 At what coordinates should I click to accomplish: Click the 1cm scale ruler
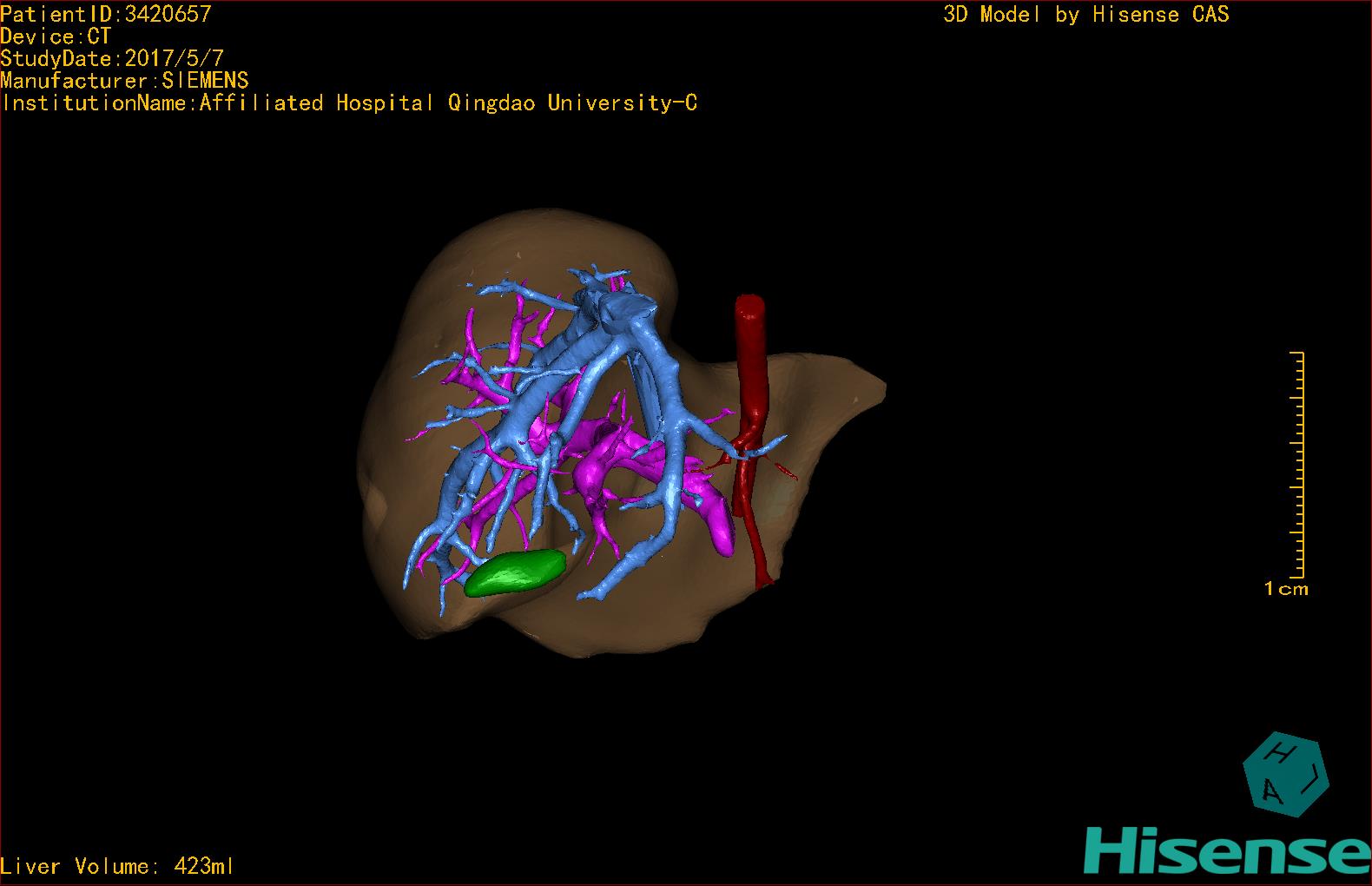click(x=1297, y=465)
